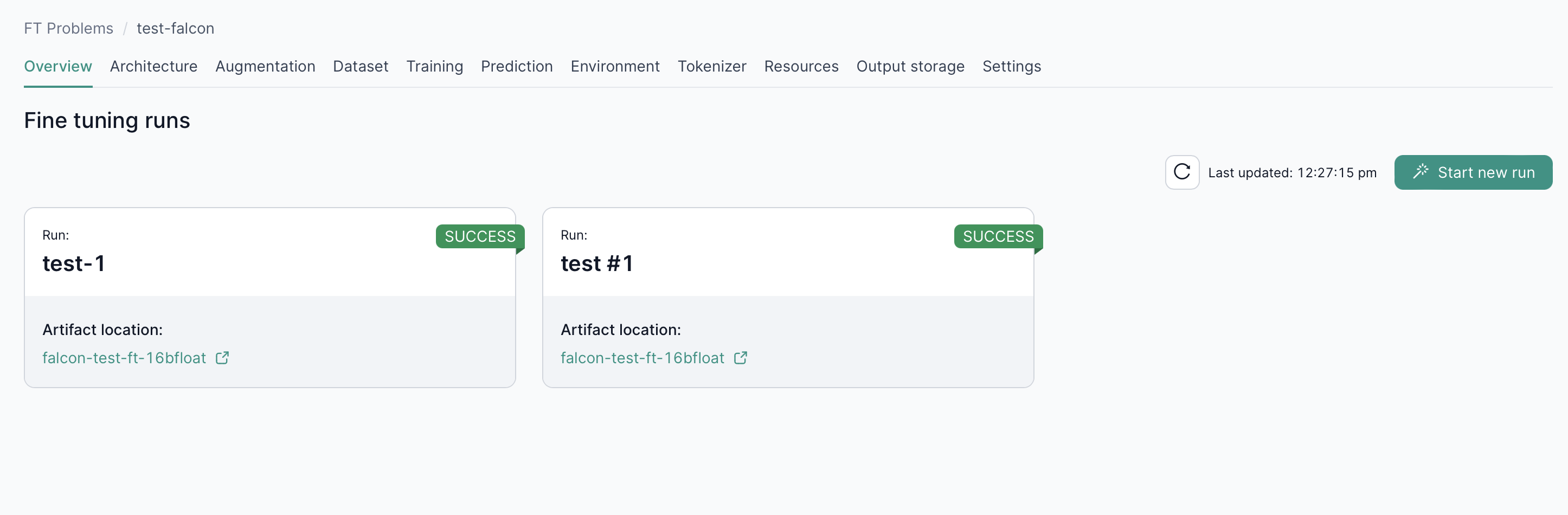This screenshot has width=1568, height=515.
Task: Switch to the Augmentation tab
Action: tap(265, 66)
